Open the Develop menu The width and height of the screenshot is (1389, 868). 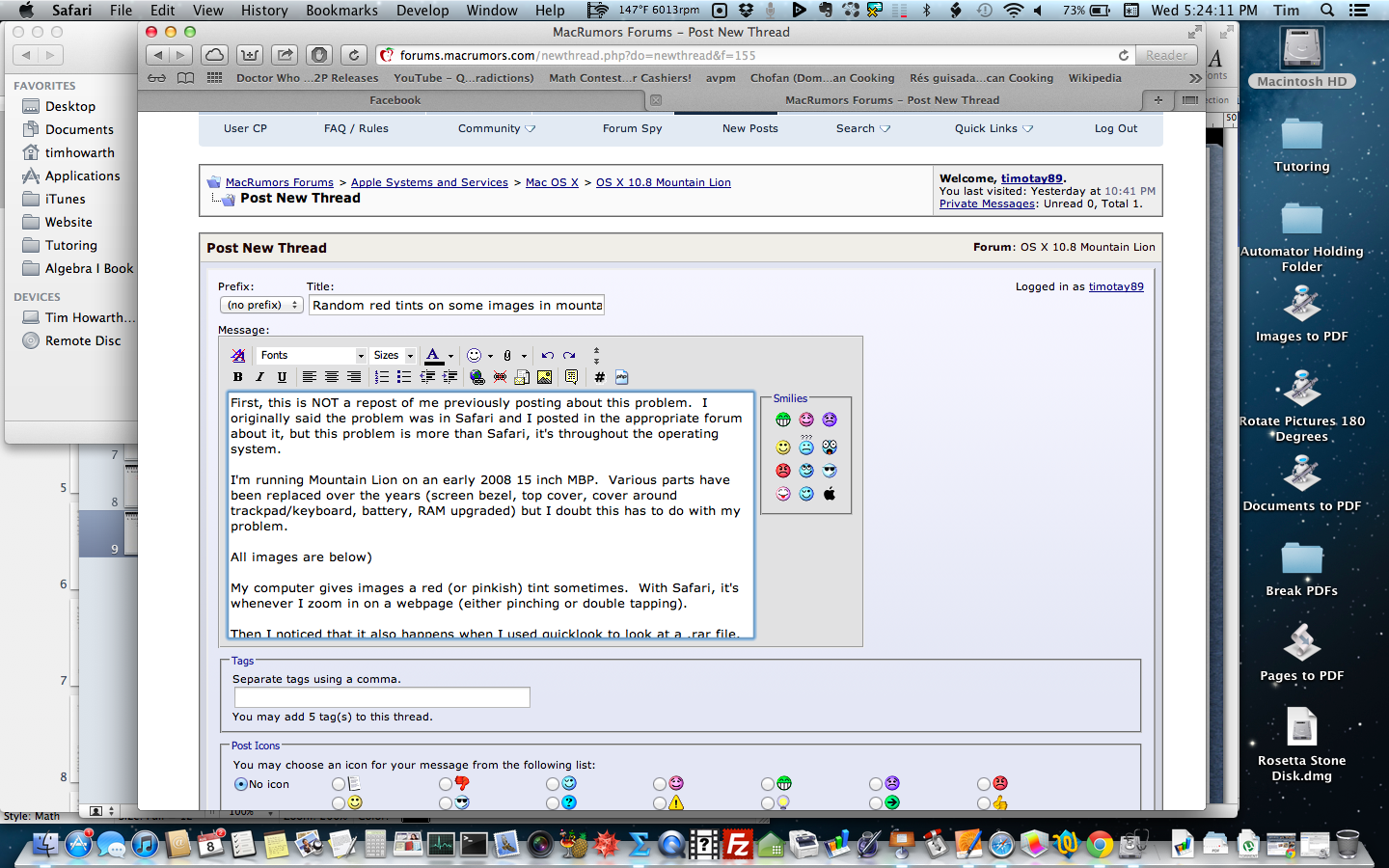422,11
